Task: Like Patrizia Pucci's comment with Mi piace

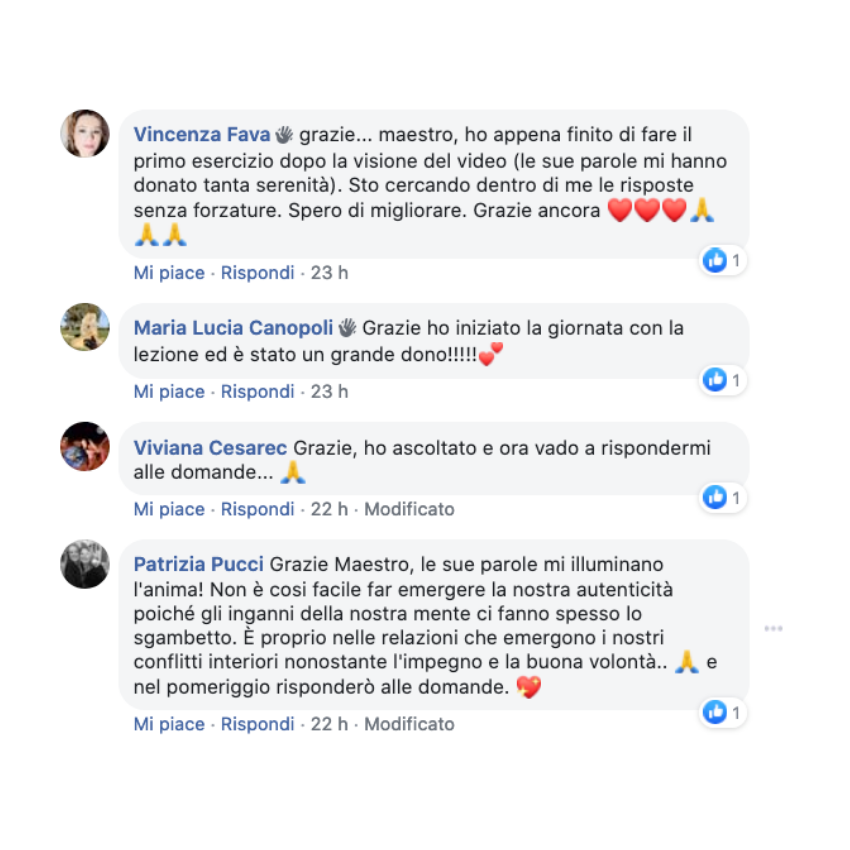Action: [x=169, y=724]
